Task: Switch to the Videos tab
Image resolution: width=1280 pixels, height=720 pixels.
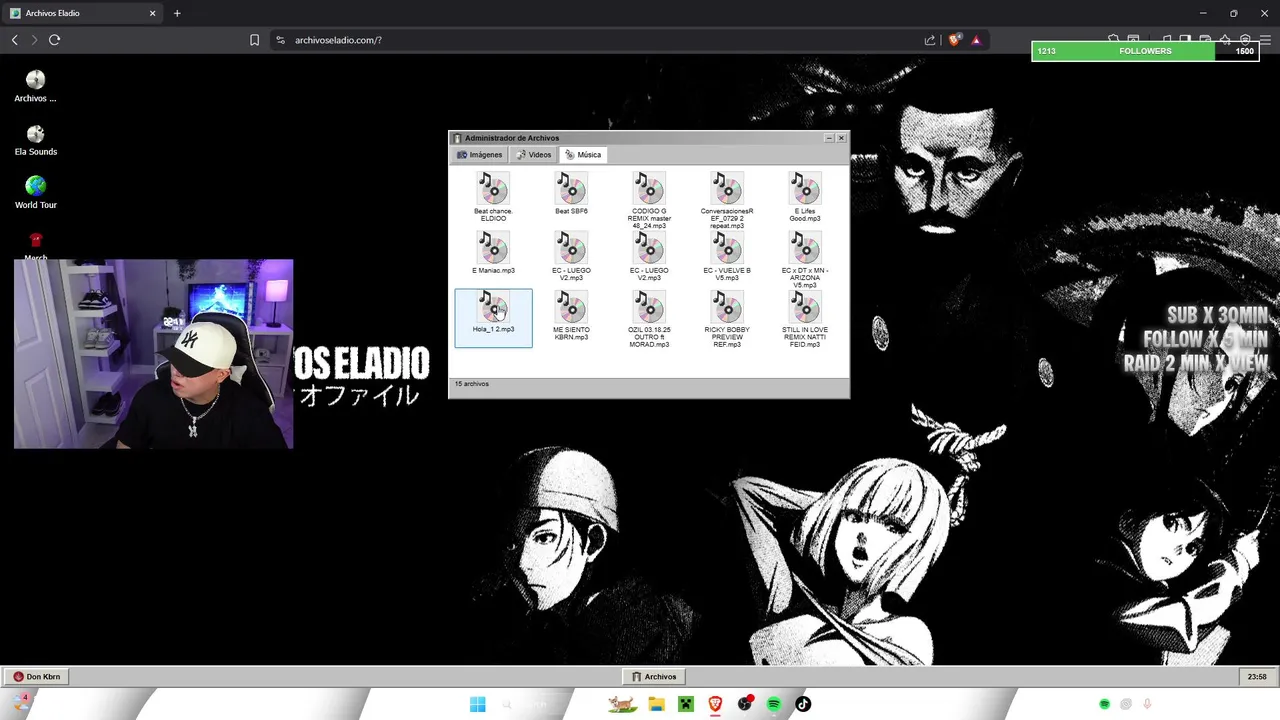Action: point(534,155)
